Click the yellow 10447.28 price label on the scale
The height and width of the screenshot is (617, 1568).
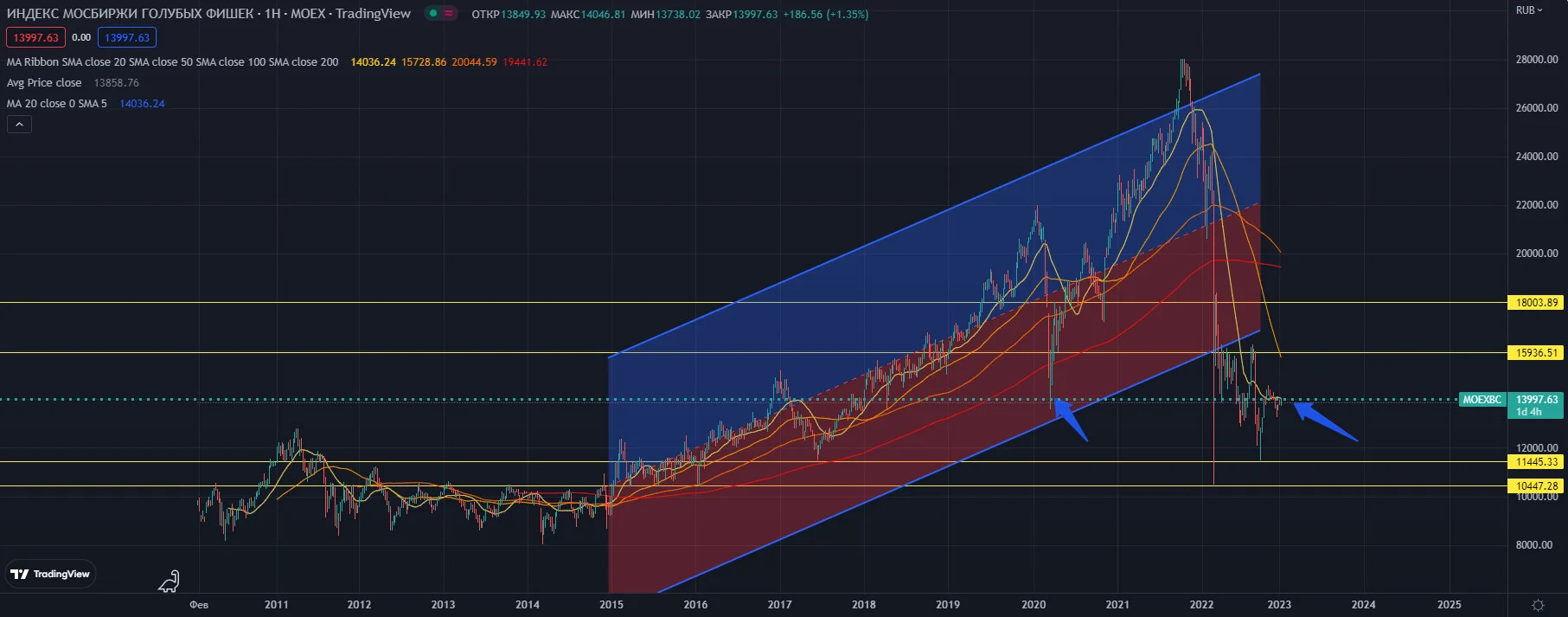(1537, 486)
